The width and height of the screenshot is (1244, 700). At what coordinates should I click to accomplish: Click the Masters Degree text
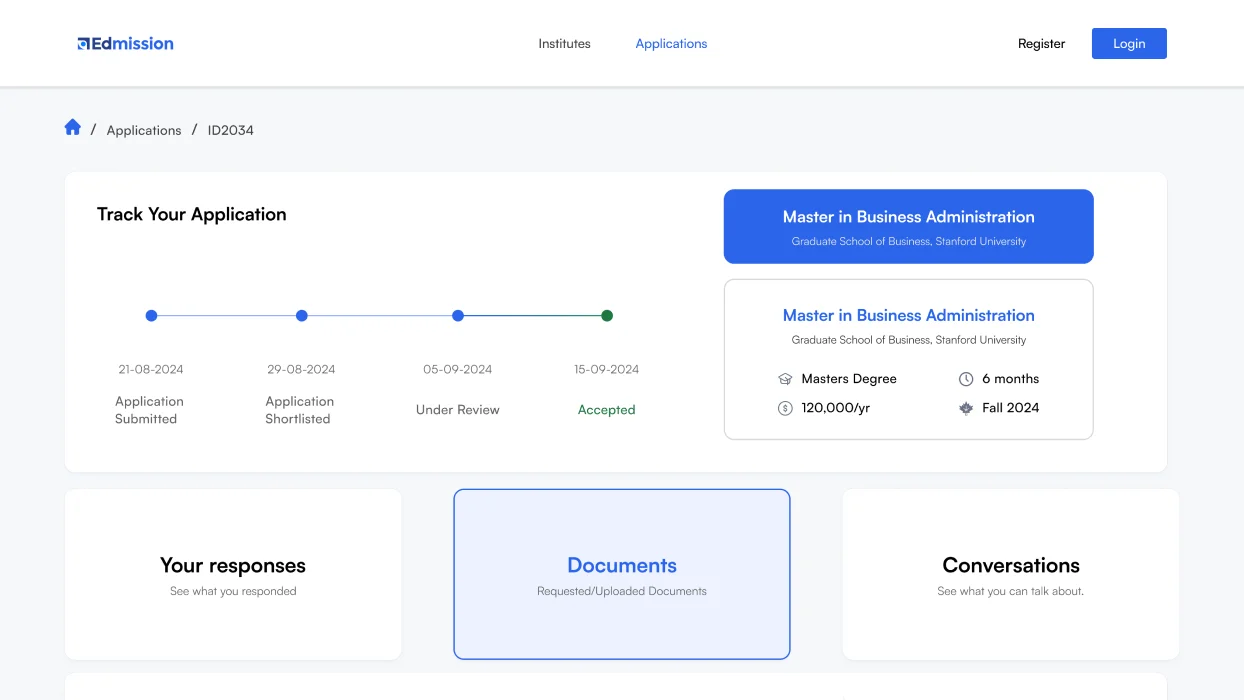tap(849, 379)
